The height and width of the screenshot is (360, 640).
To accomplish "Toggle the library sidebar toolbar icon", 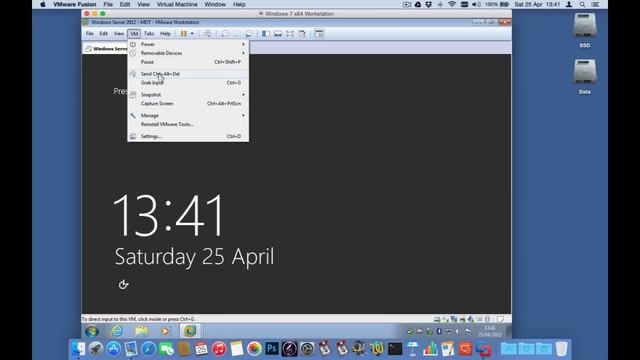I will click(x=266, y=33).
